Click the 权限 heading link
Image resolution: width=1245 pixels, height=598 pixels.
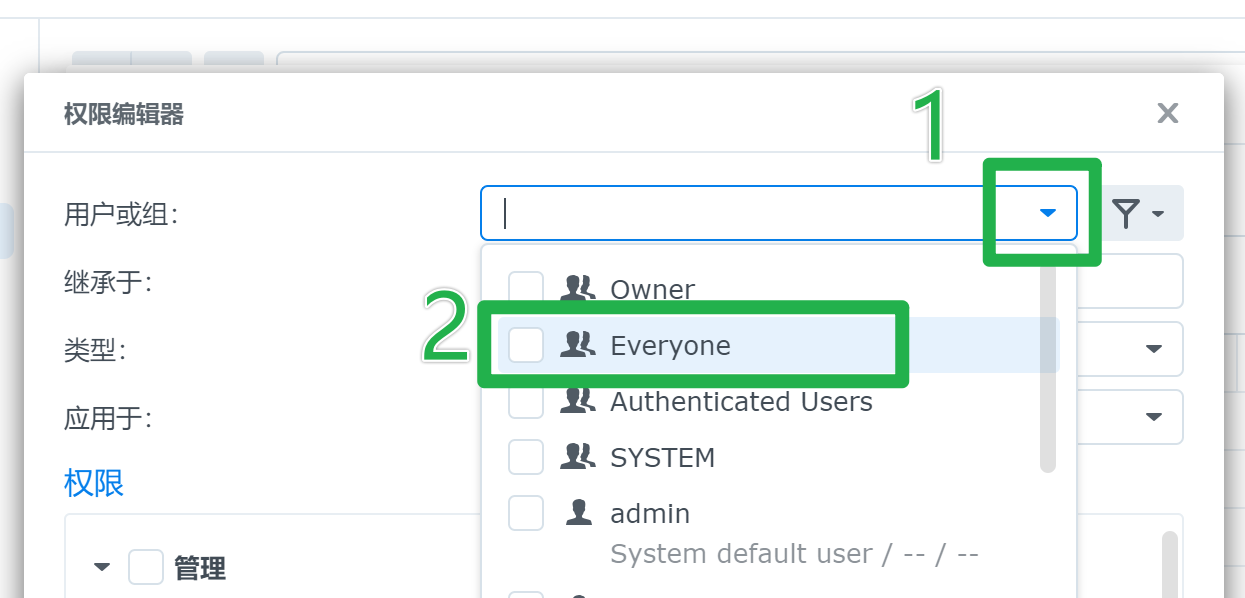click(94, 484)
